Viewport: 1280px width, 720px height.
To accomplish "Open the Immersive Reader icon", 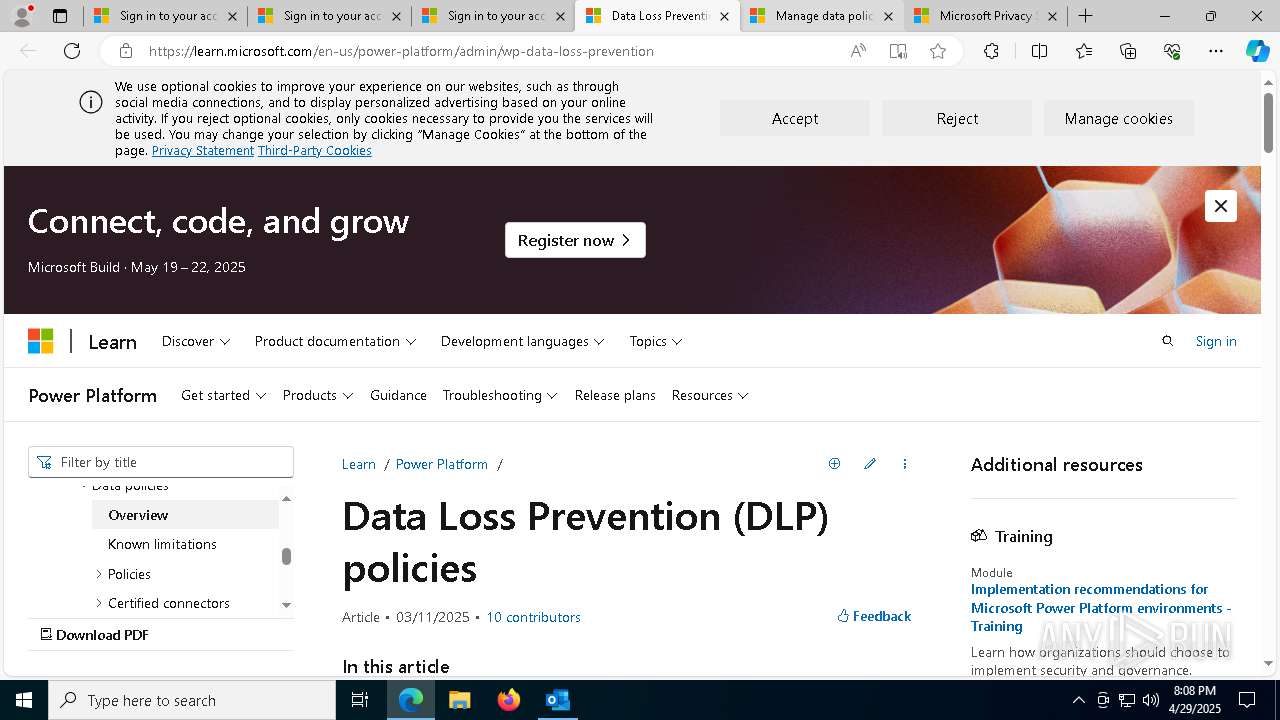I will click(898, 51).
